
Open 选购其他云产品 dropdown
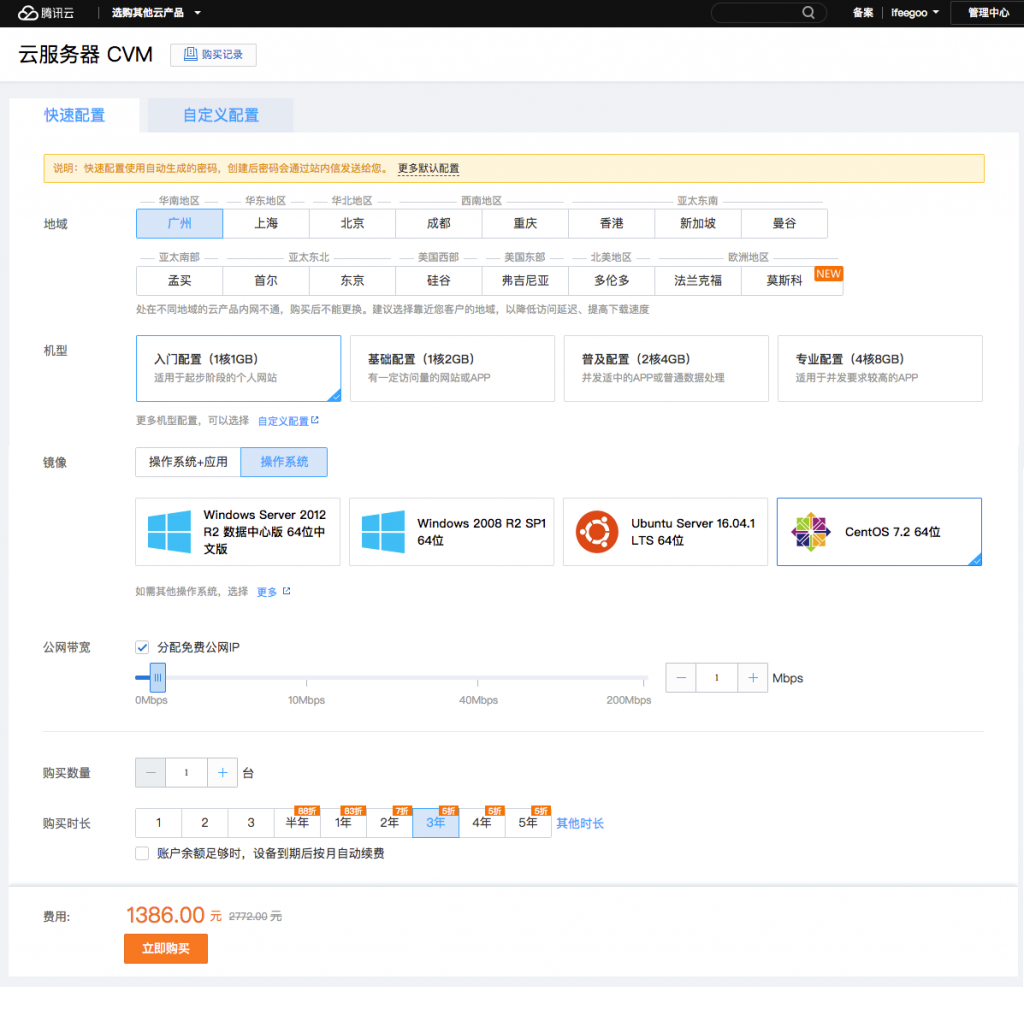click(156, 12)
